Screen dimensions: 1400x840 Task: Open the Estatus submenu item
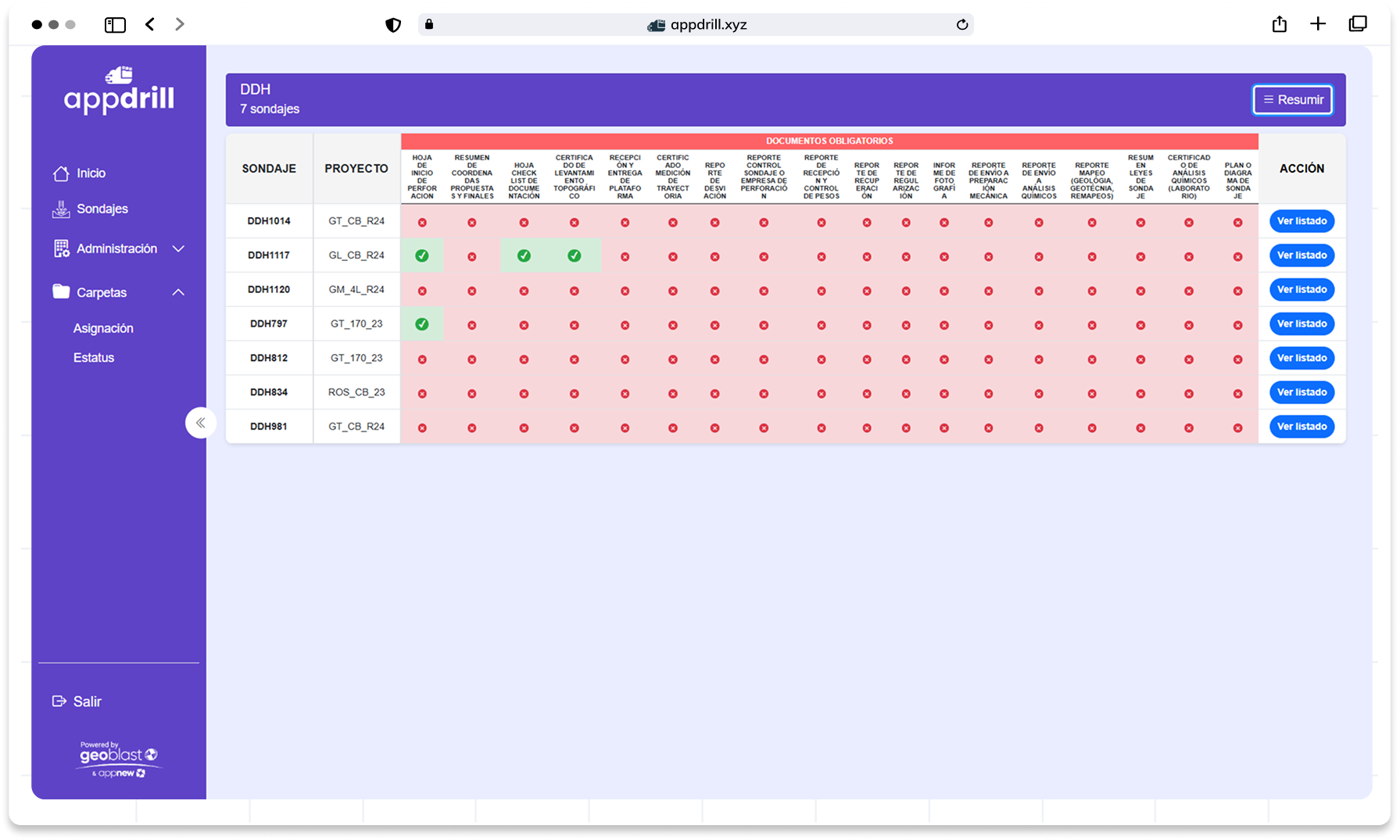[x=94, y=358]
